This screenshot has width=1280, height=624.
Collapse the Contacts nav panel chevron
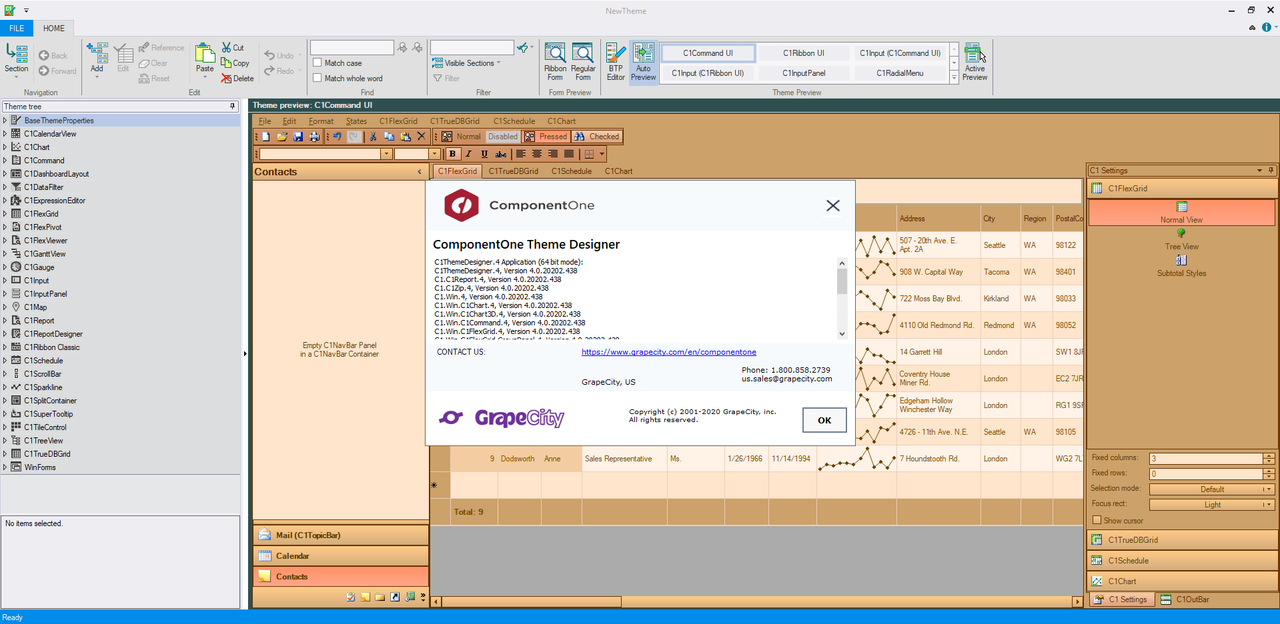(x=419, y=172)
